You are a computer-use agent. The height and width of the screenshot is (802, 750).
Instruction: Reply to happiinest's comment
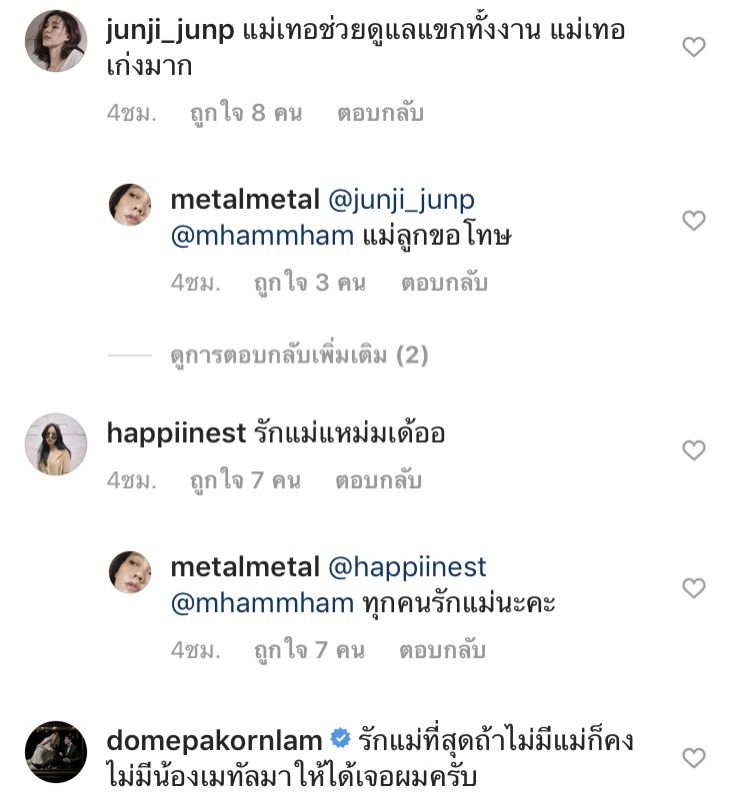(380, 481)
